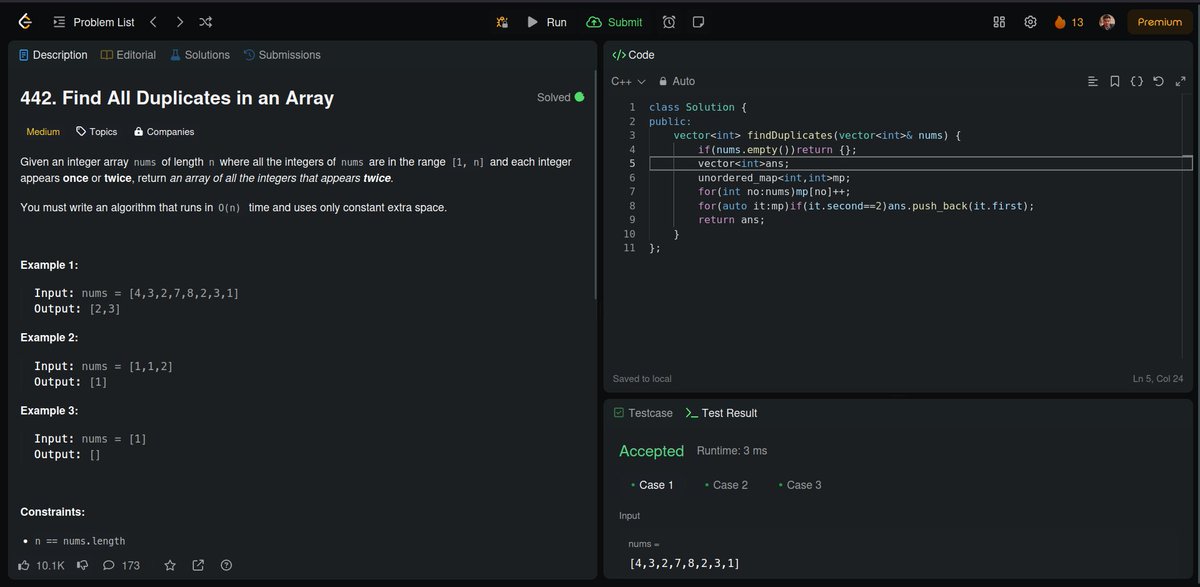Click the Constraints heading
This screenshot has height=587, width=1200.
52,512
